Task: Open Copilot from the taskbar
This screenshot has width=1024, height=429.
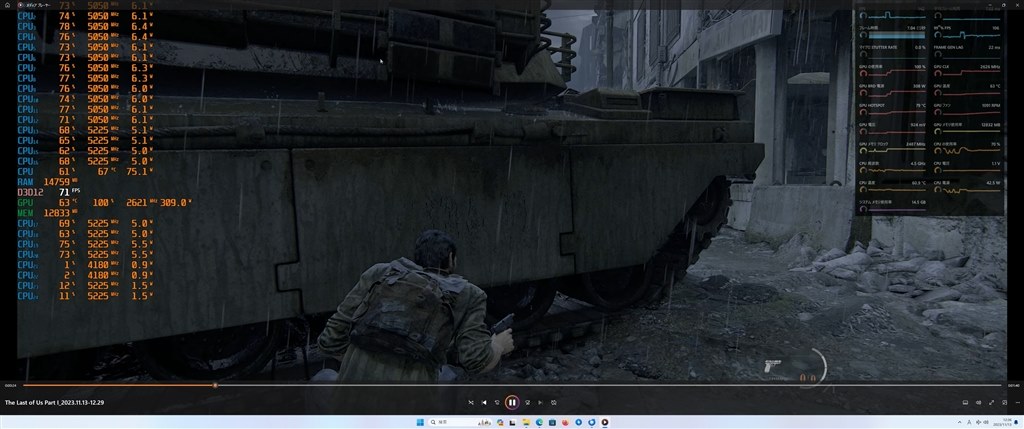Action: pyautogui.click(x=500, y=422)
